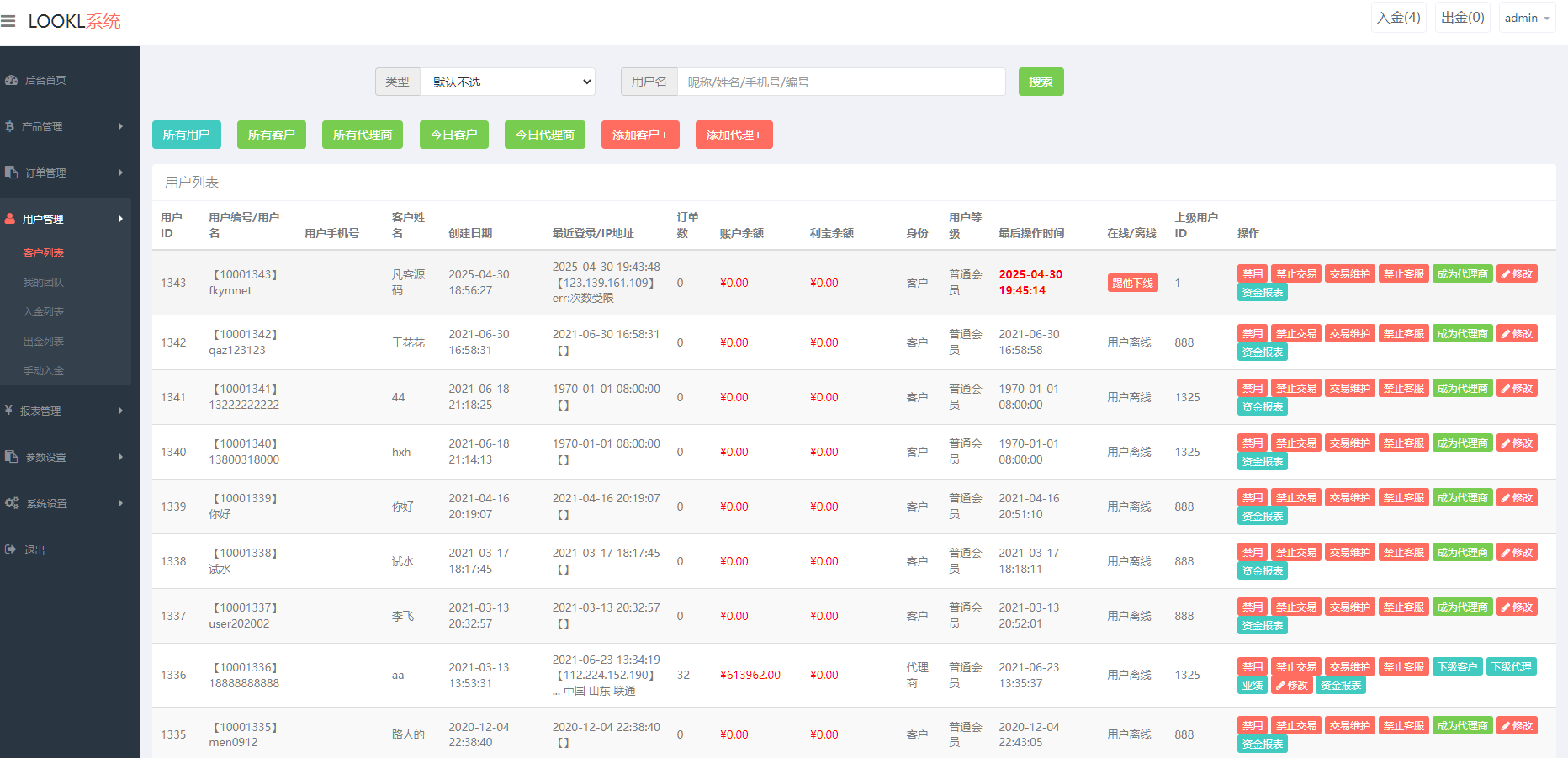The height and width of the screenshot is (758, 1568).
Task: Open 入金列表 in the sidebar
Action: (44, 312)
